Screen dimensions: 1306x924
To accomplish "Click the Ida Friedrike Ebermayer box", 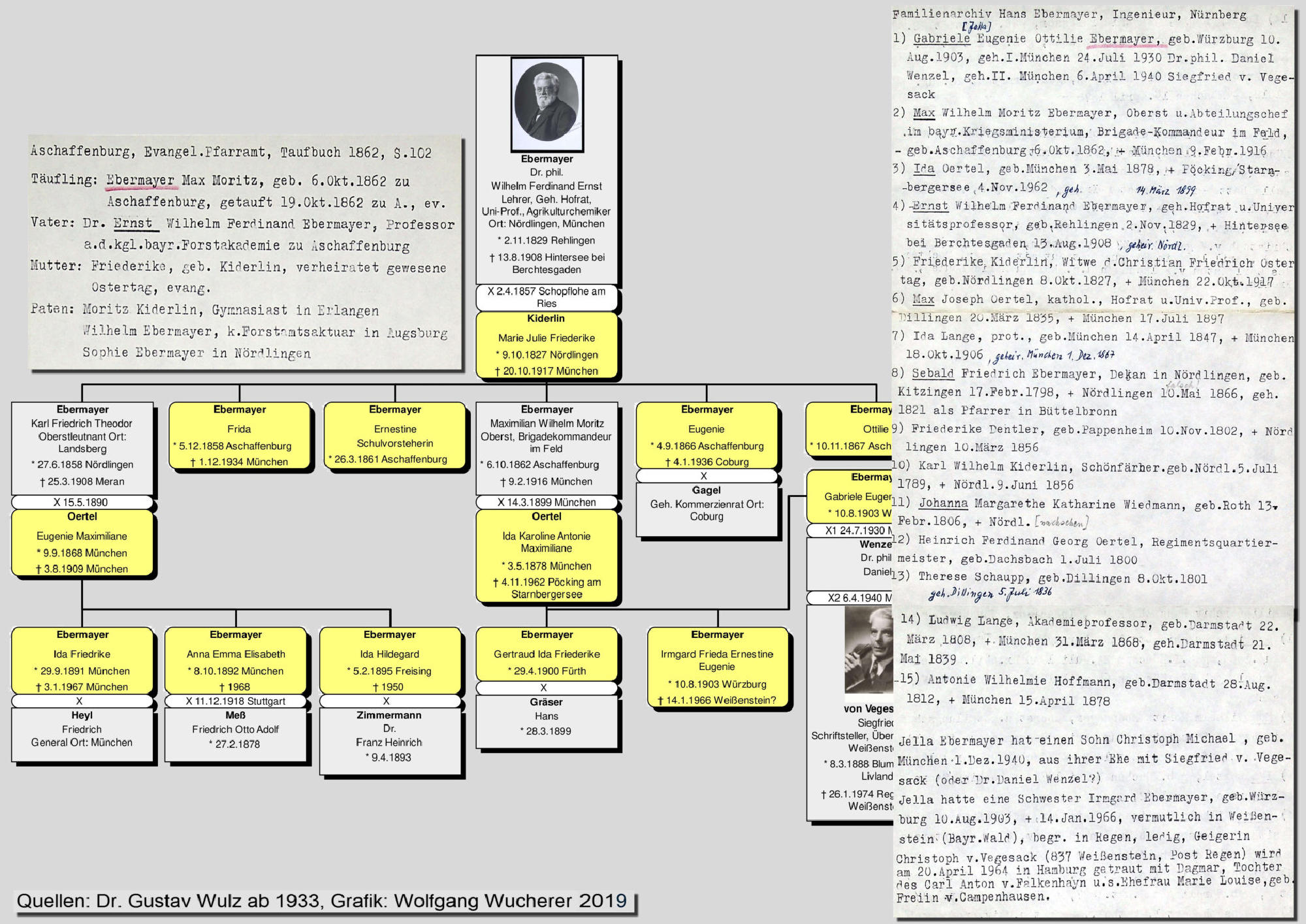I will pos(82,660).
